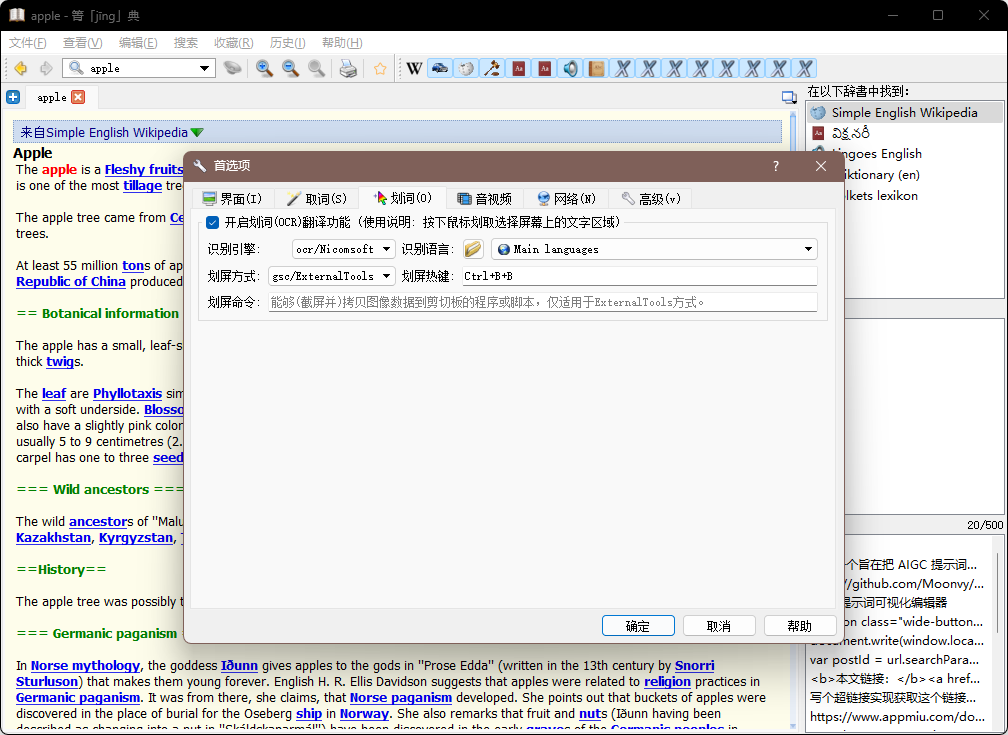Zoom out of the article
The image size is (1008, 735).
click(291, 68)
